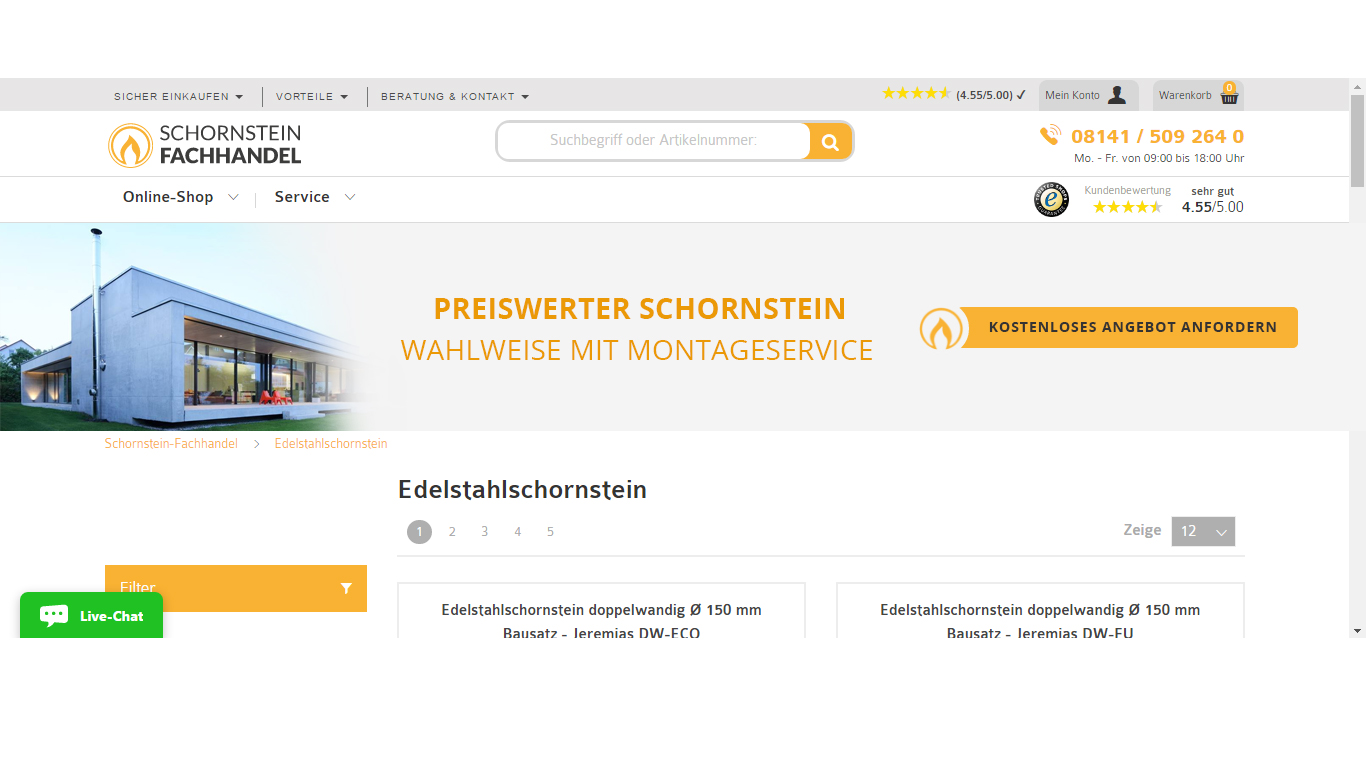
Task: Open the Jeremias DW-ECO product title
Action: [x=601, y=621]
